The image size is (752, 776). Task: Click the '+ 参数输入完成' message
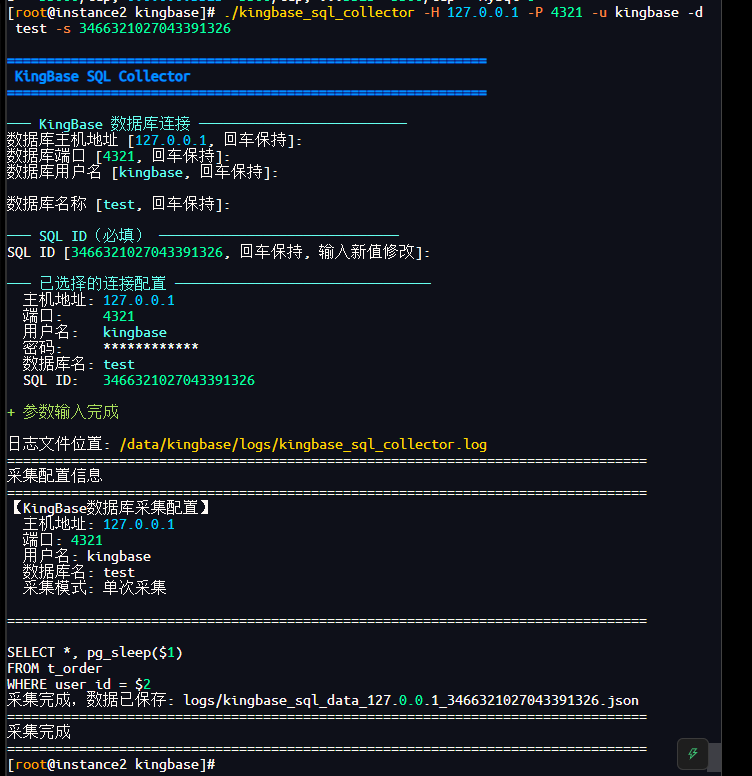(63, 412)
